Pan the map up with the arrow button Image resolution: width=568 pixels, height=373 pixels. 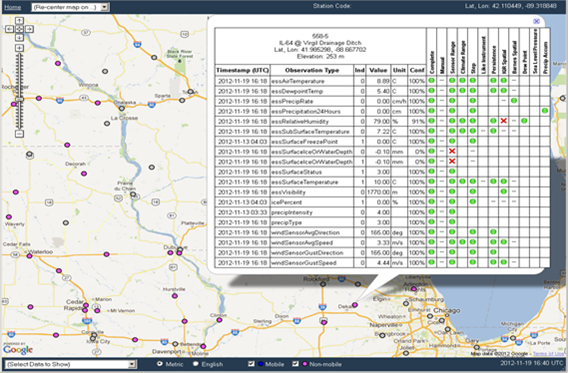(20, 21)
